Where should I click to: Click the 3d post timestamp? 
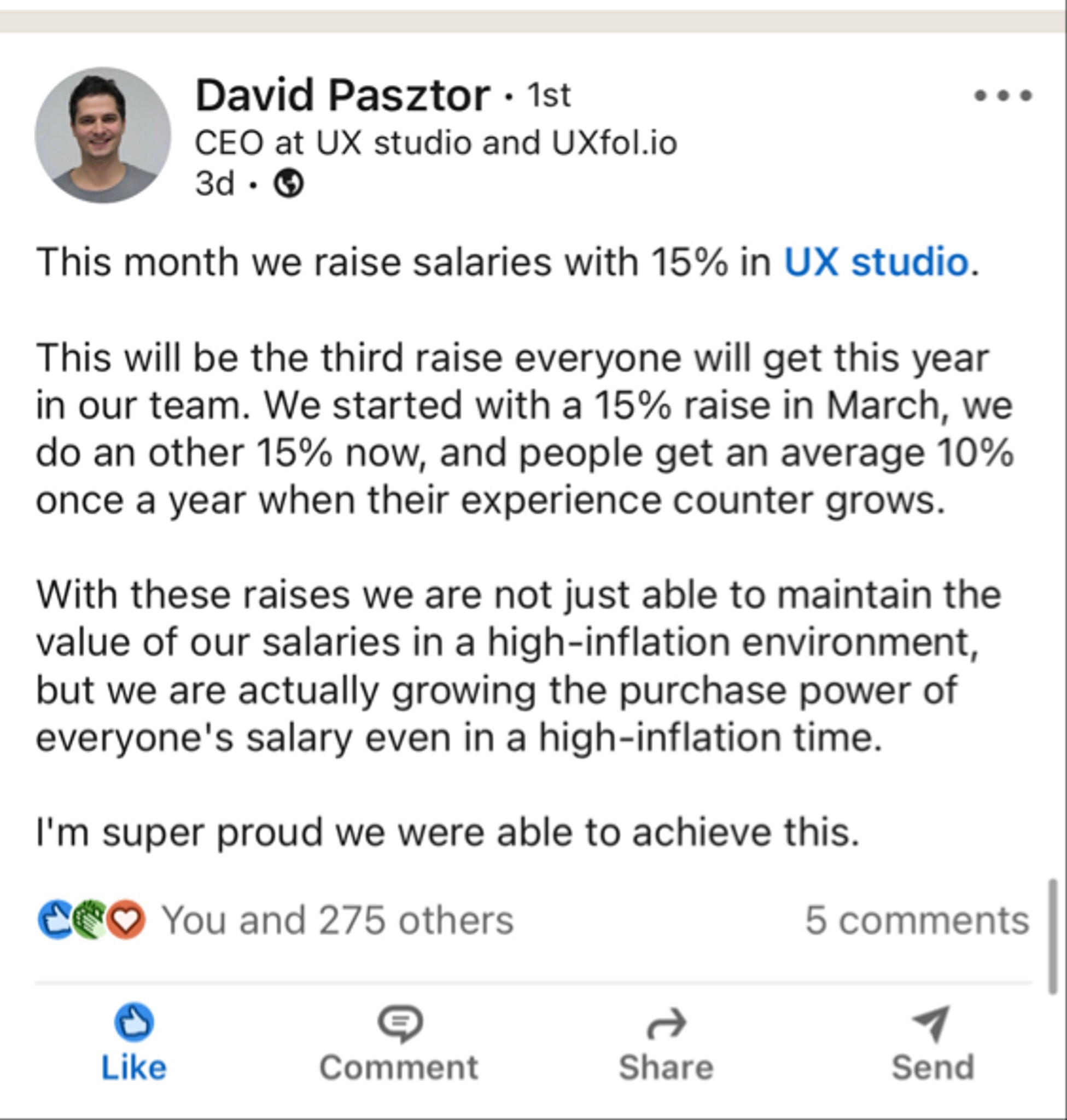214,184
